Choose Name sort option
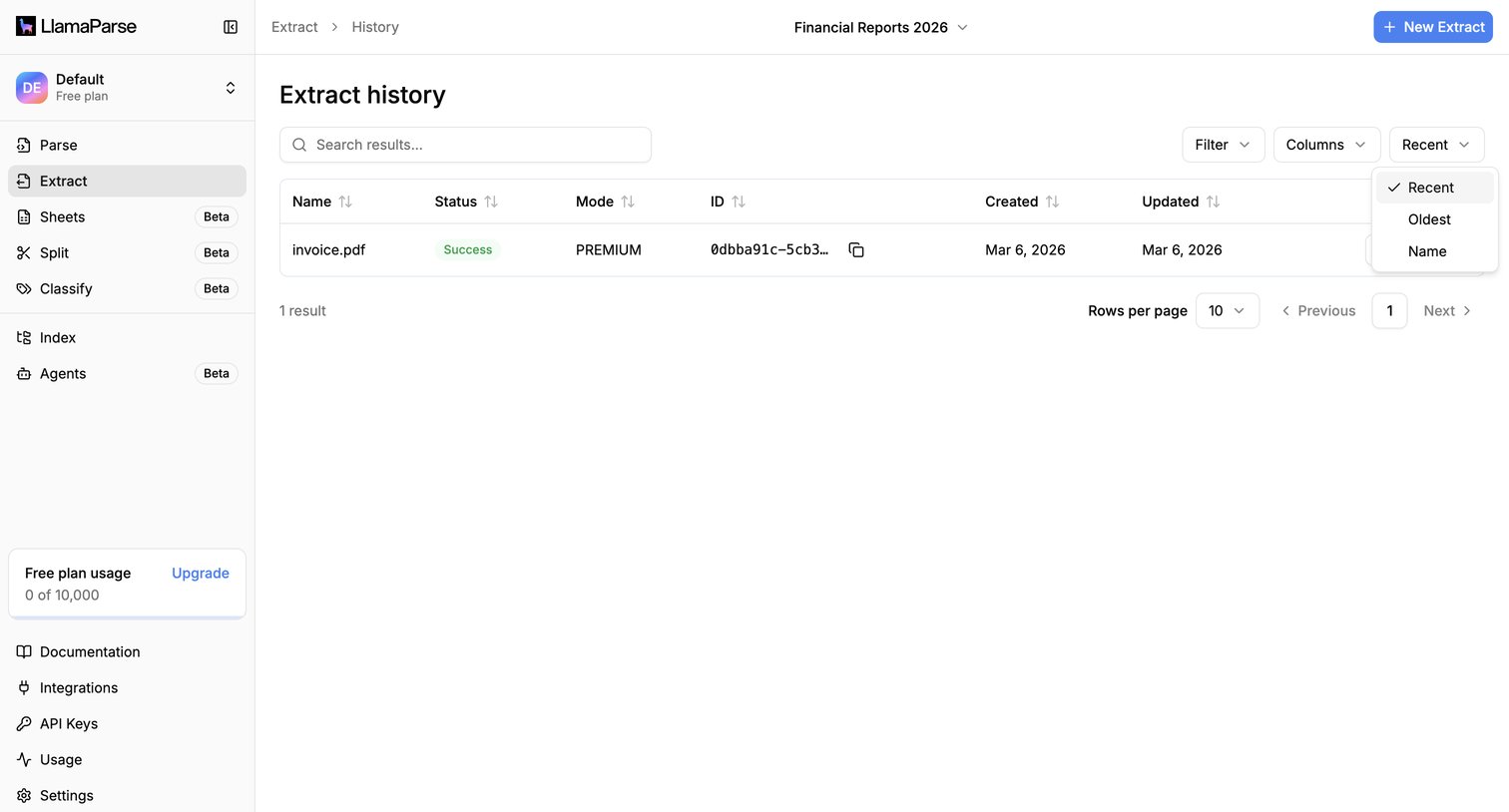 pyautogui.click(x=1435, y=251)
